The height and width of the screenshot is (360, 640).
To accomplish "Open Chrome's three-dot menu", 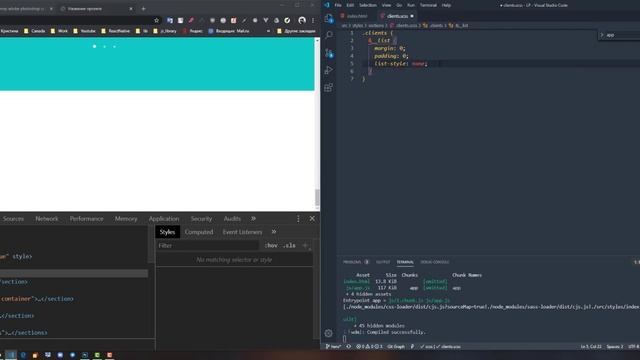I will pos(313,20).
